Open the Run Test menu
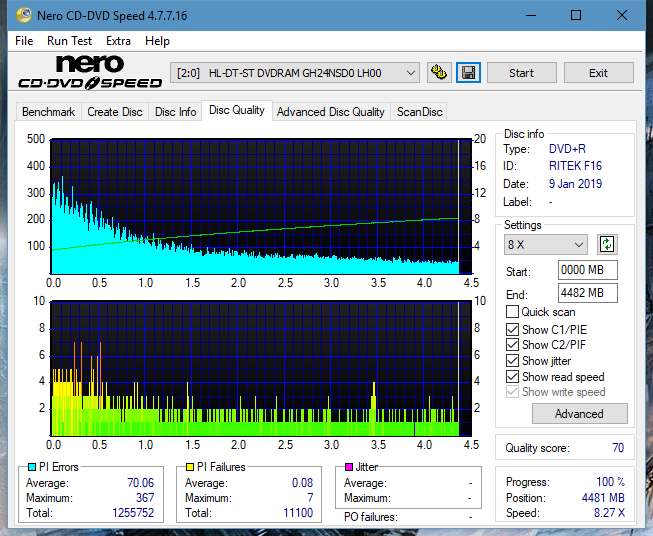The image size is (653, 536). (x=69, y=41)
